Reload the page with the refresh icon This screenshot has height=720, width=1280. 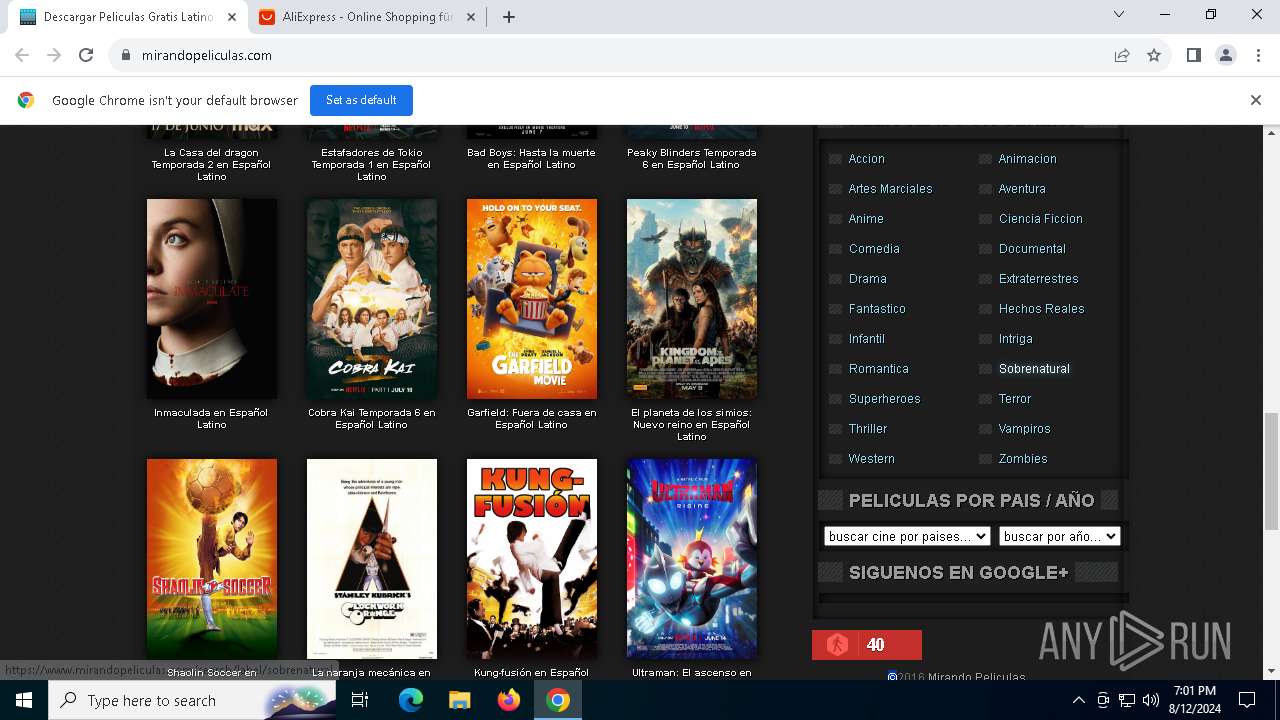pyautogui.click(x=86, y=55)
